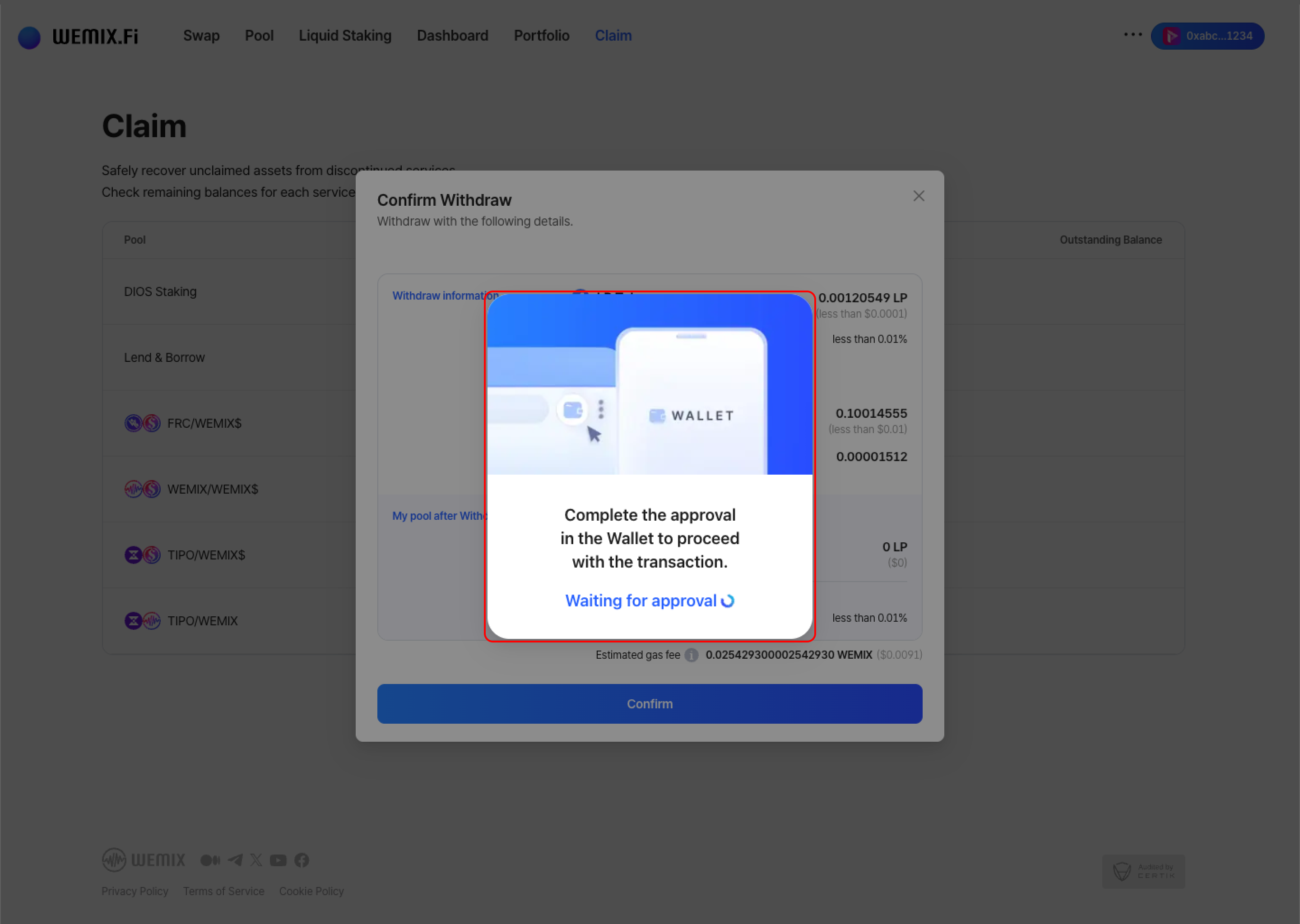
Task: Open the Privacy Policy link
Action: click(135, 891)
